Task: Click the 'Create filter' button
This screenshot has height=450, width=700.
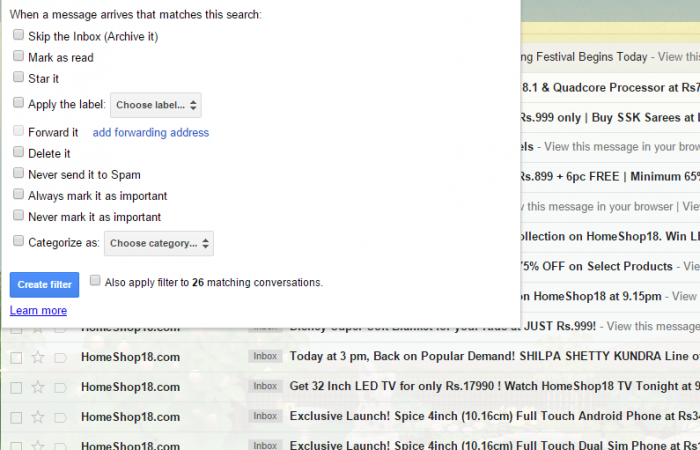Action: (44, 285)
